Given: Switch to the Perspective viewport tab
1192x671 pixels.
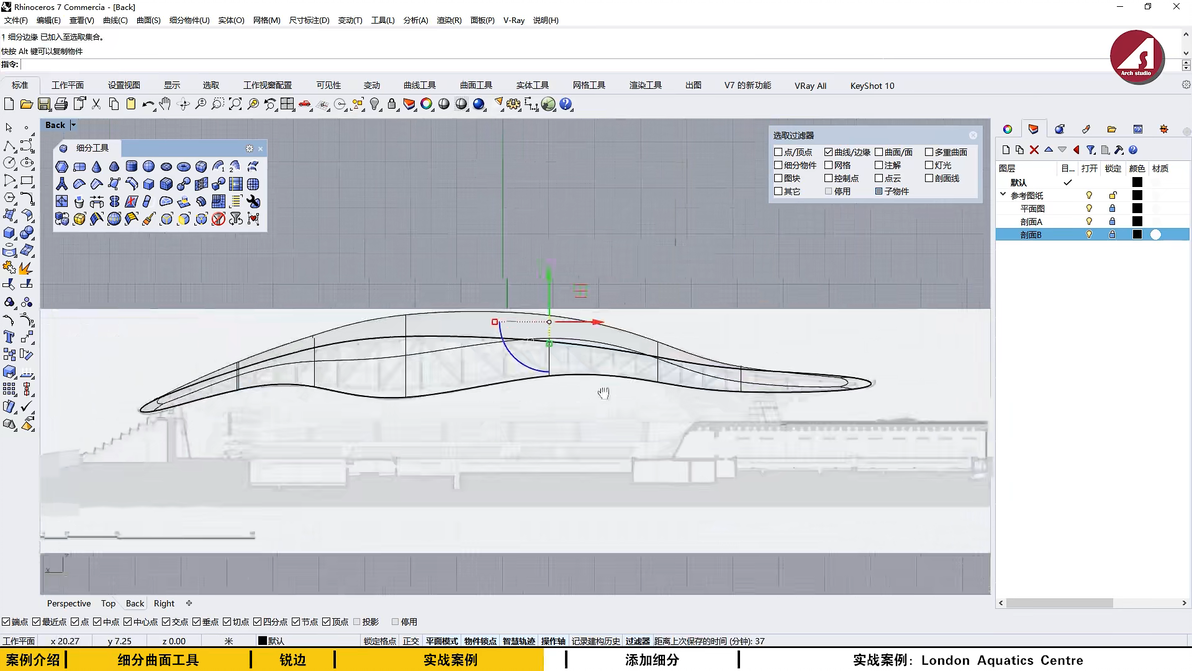Looking at the screenshot, I should [x=68, y=603].
